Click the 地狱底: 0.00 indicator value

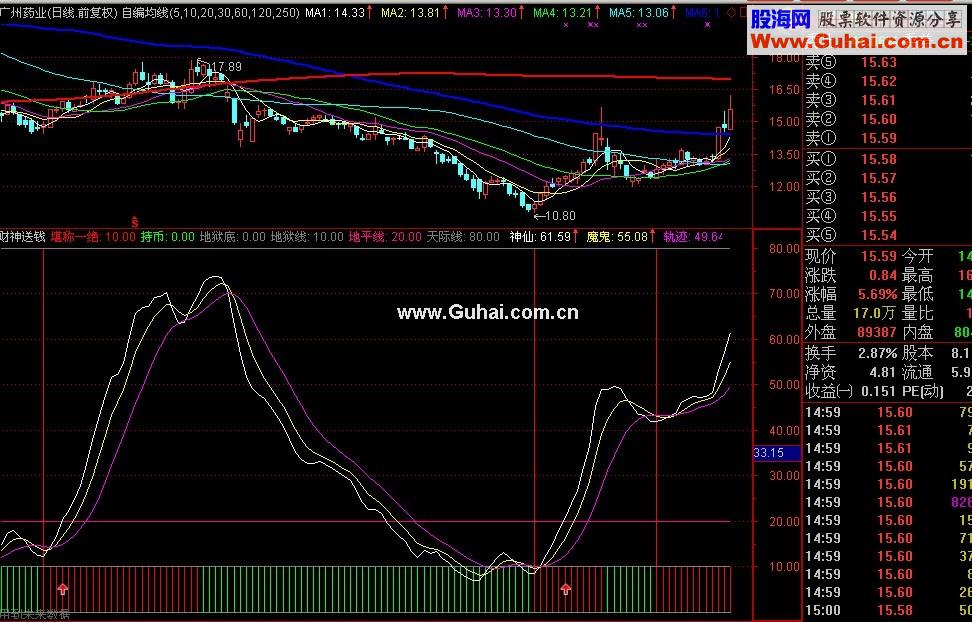point(232,236)
